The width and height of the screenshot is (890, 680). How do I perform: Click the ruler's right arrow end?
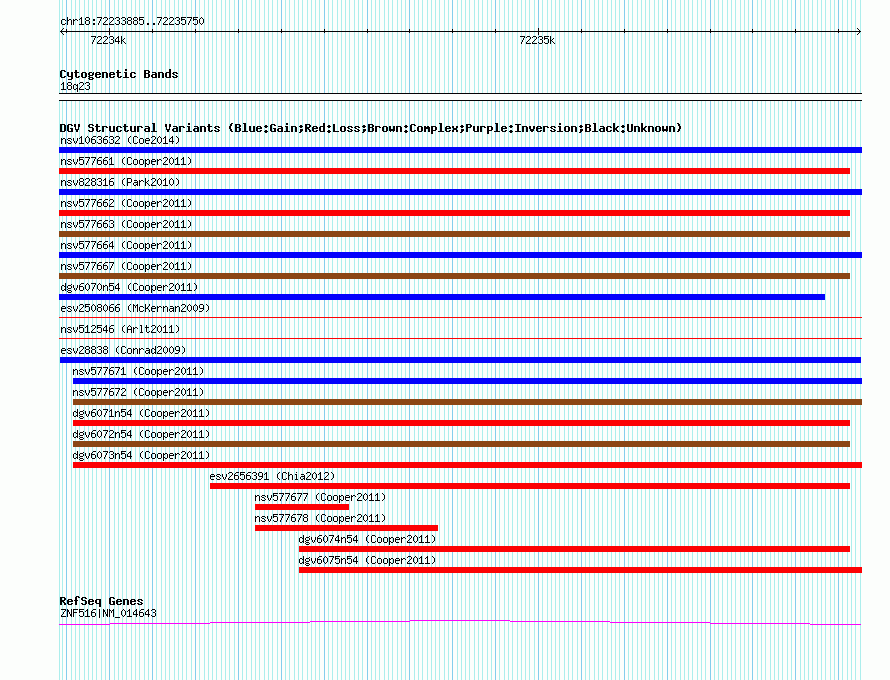coord(859,32)
